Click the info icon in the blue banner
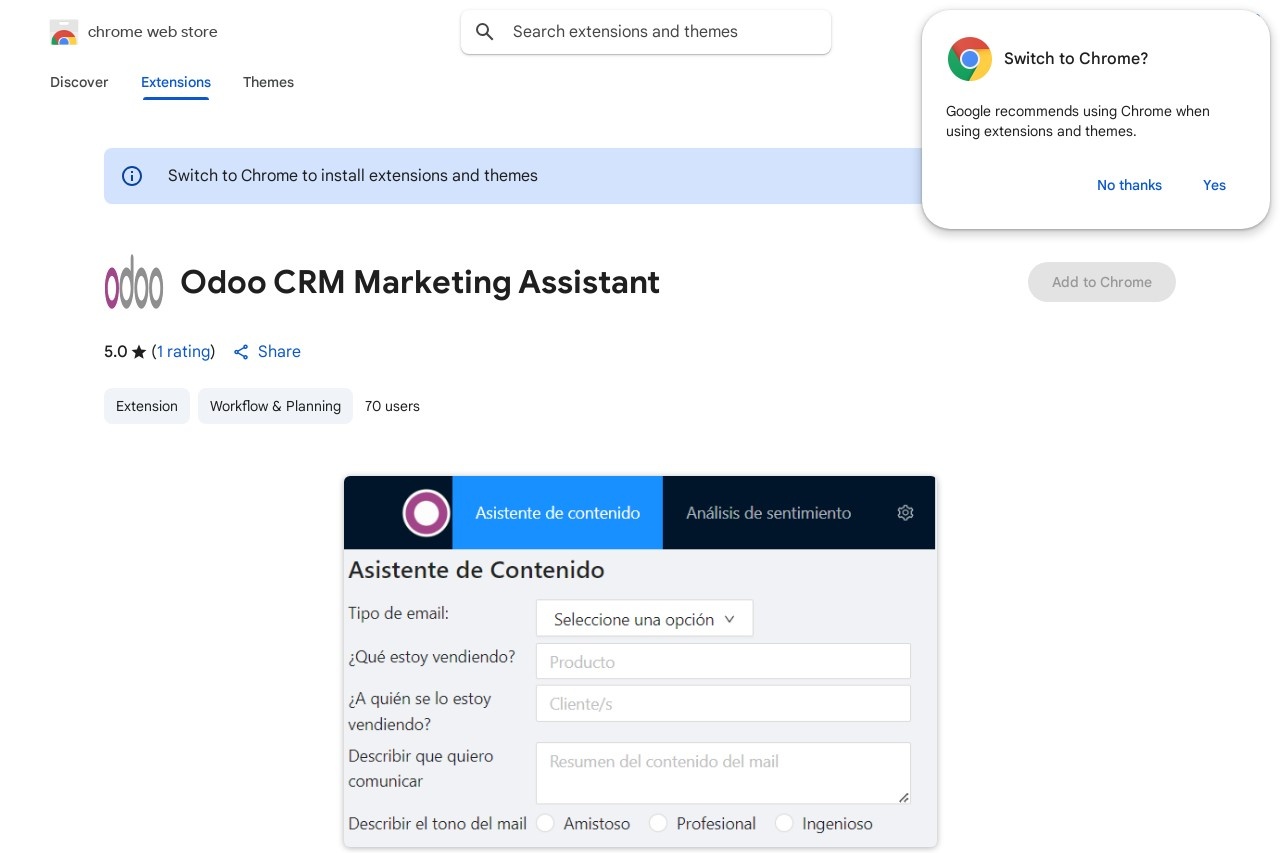This screenshot has width=1280, height=853. (x=132, y=176)
